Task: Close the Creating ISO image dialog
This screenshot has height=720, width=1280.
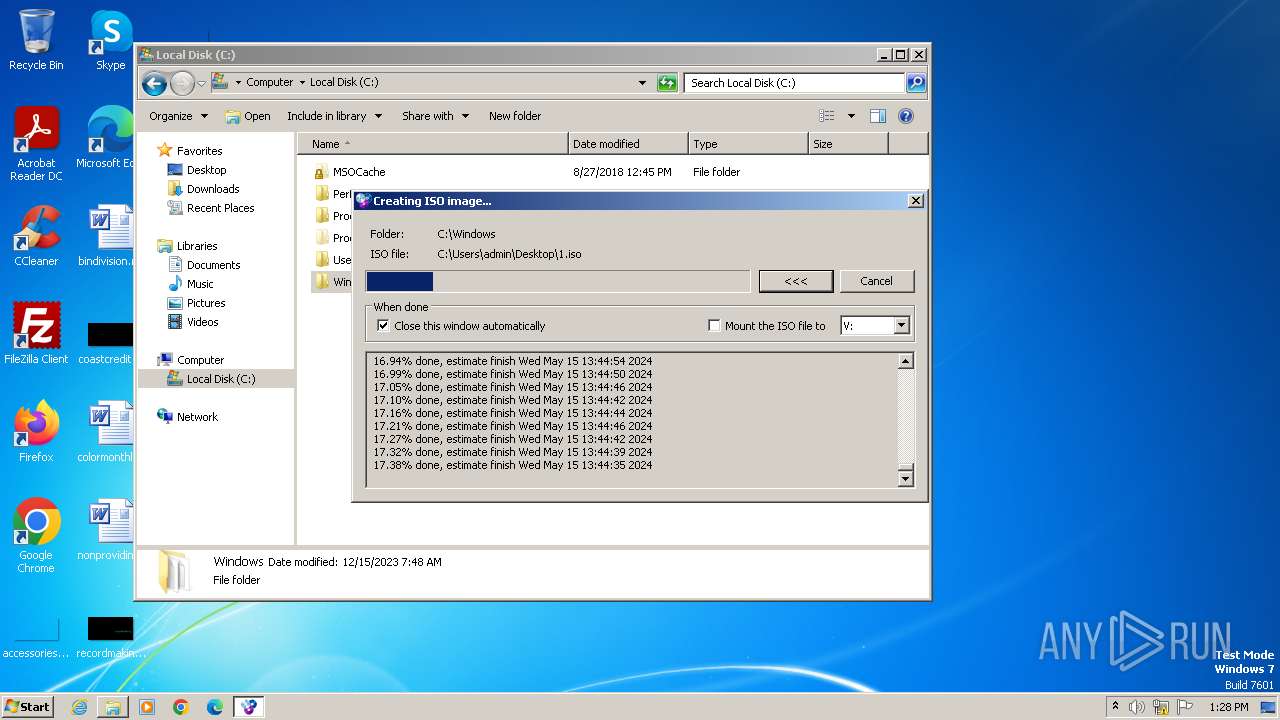Action: (915, 201)
